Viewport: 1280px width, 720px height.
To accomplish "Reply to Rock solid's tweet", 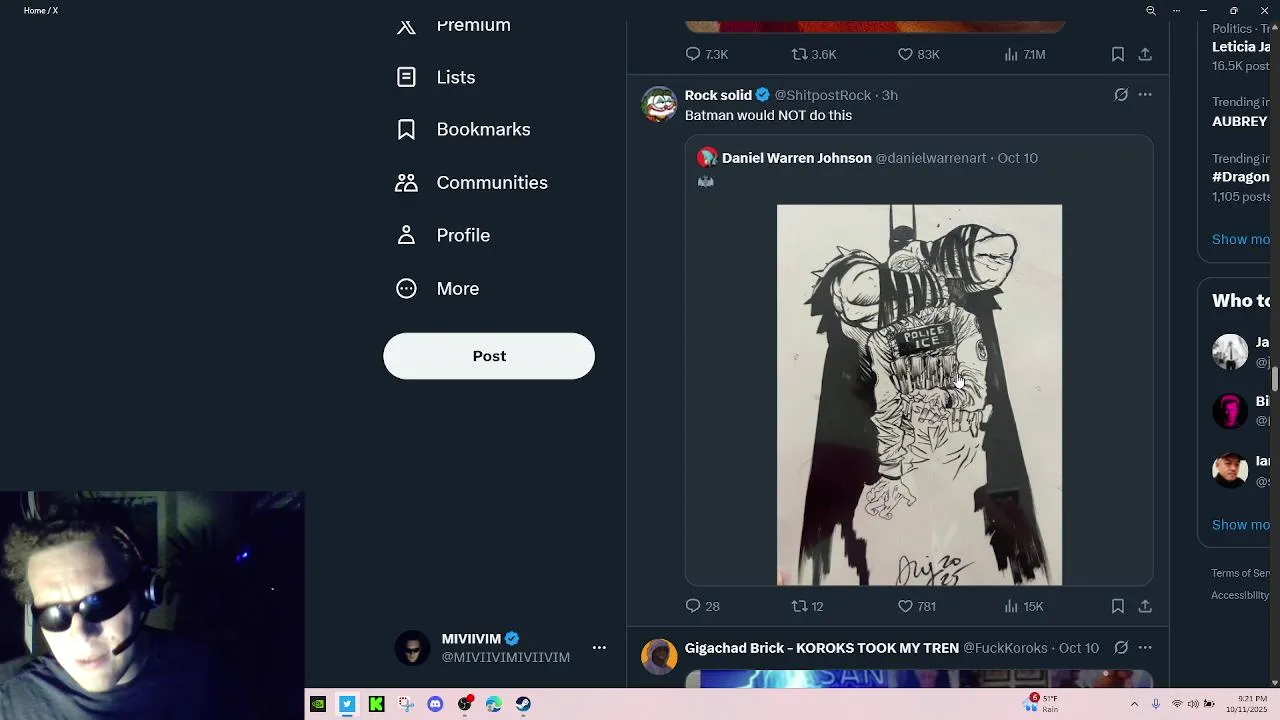I will (x=702, y=606).
